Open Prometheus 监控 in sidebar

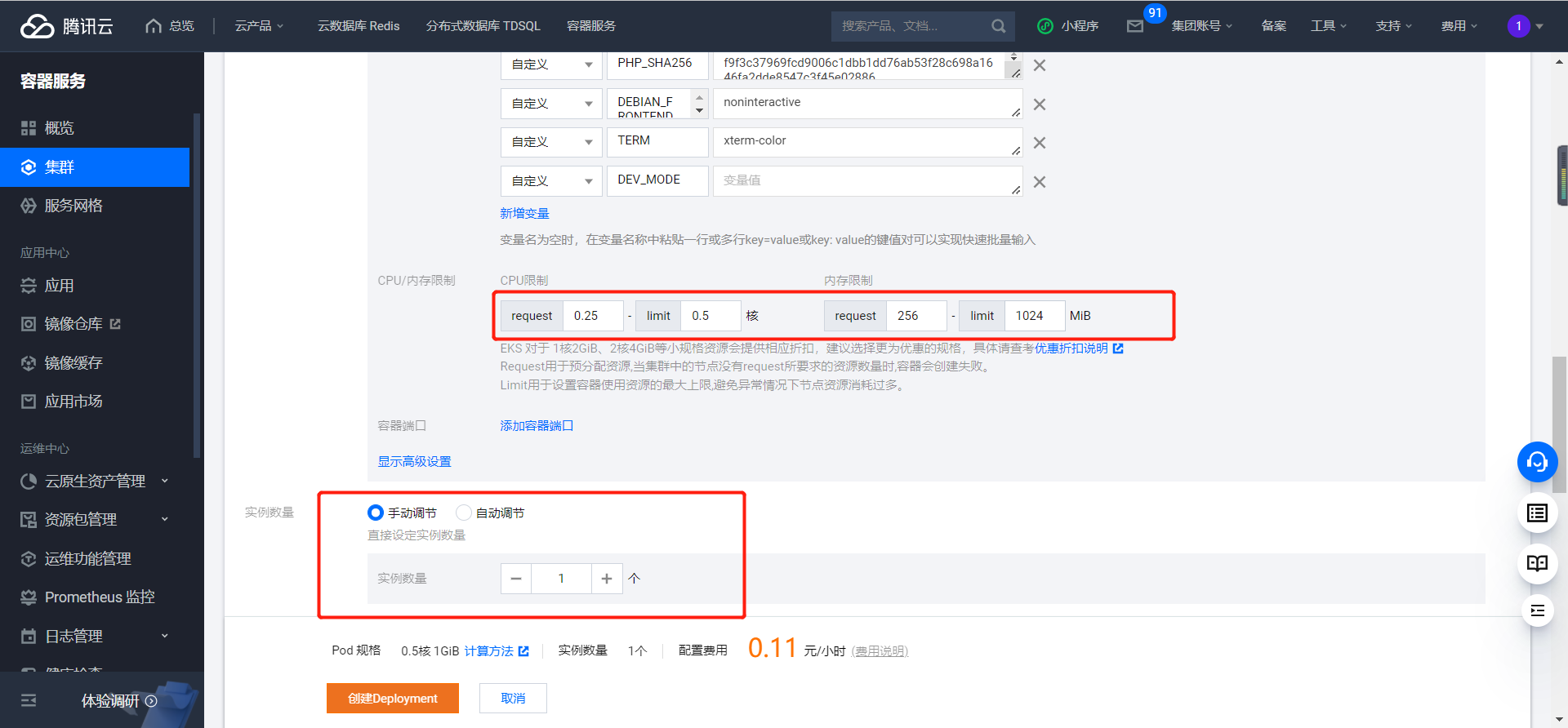[x=95, y=597]
